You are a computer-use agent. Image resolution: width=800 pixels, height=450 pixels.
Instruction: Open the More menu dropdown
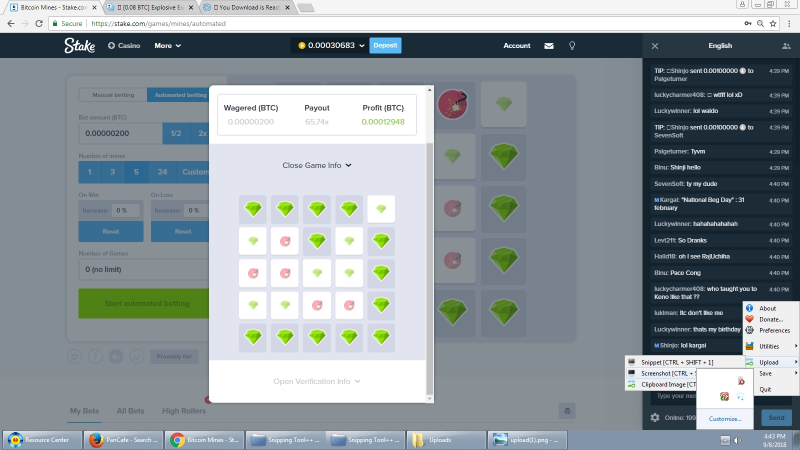pyautogui.click(x=167, y=45)
